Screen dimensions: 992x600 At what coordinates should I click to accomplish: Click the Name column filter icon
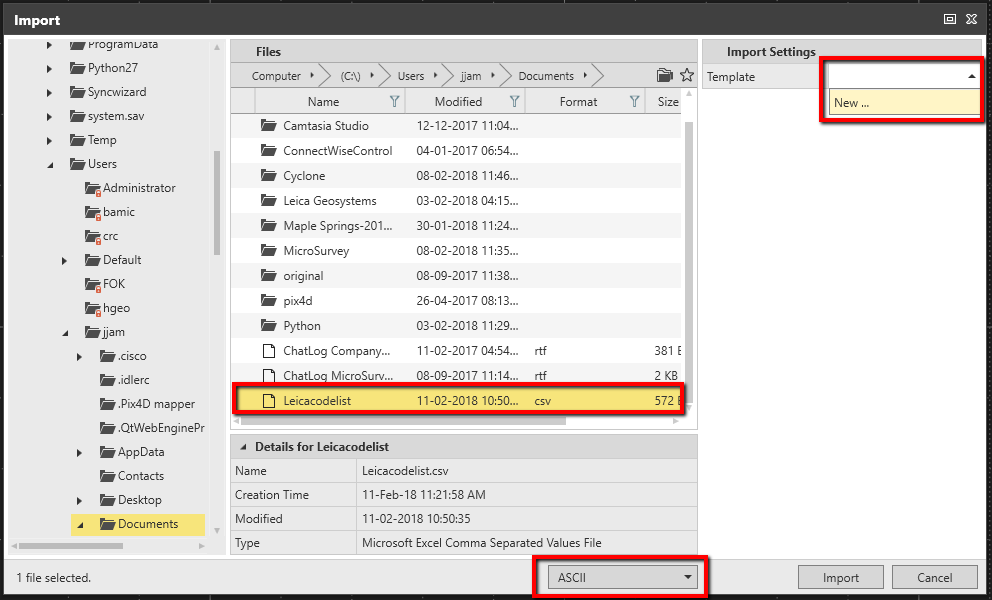point(394,101)
